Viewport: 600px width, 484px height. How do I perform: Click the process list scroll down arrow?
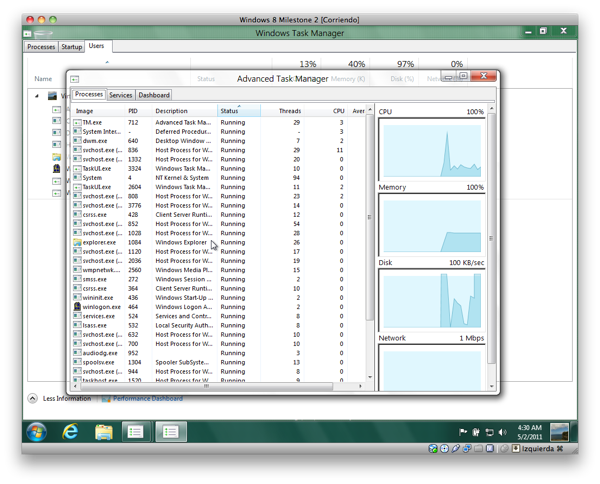click(x=370, y=377)
